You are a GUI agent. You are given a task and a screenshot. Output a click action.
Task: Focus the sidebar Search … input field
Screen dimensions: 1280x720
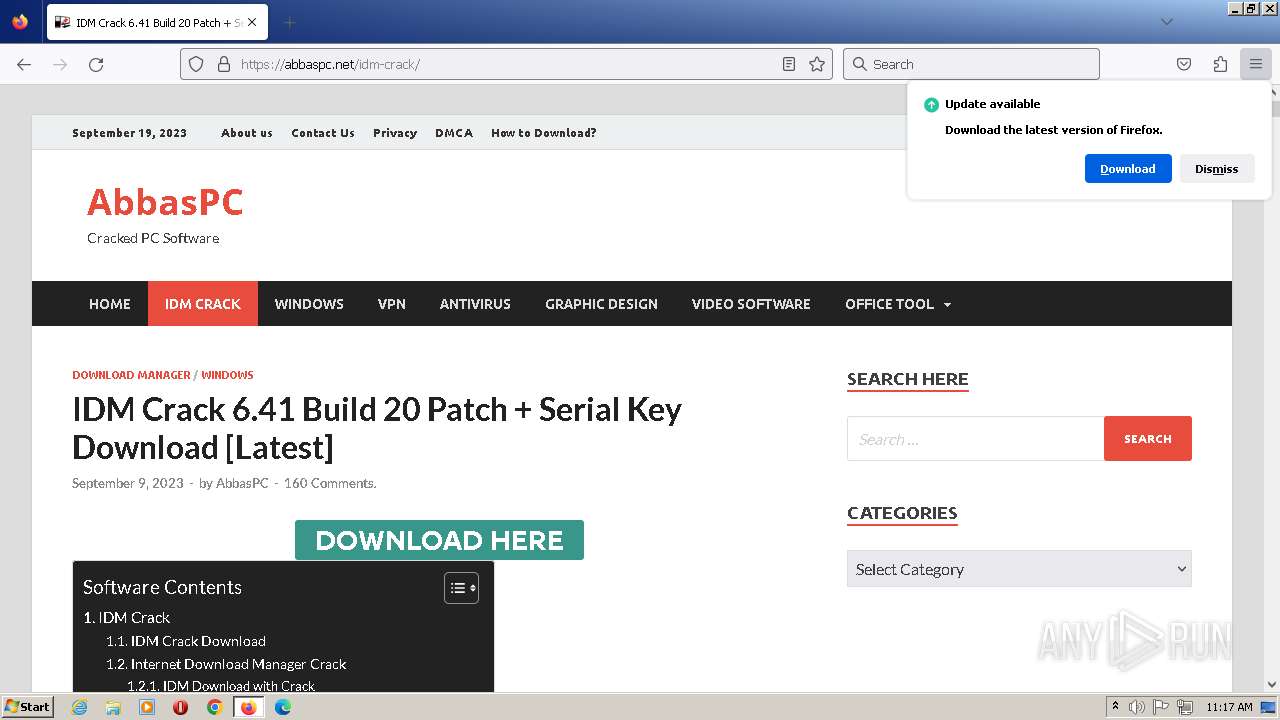(975, 439)
